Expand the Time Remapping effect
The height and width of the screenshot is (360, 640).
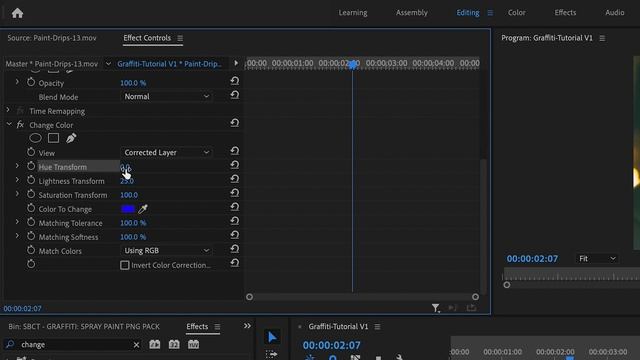[8, 110]
